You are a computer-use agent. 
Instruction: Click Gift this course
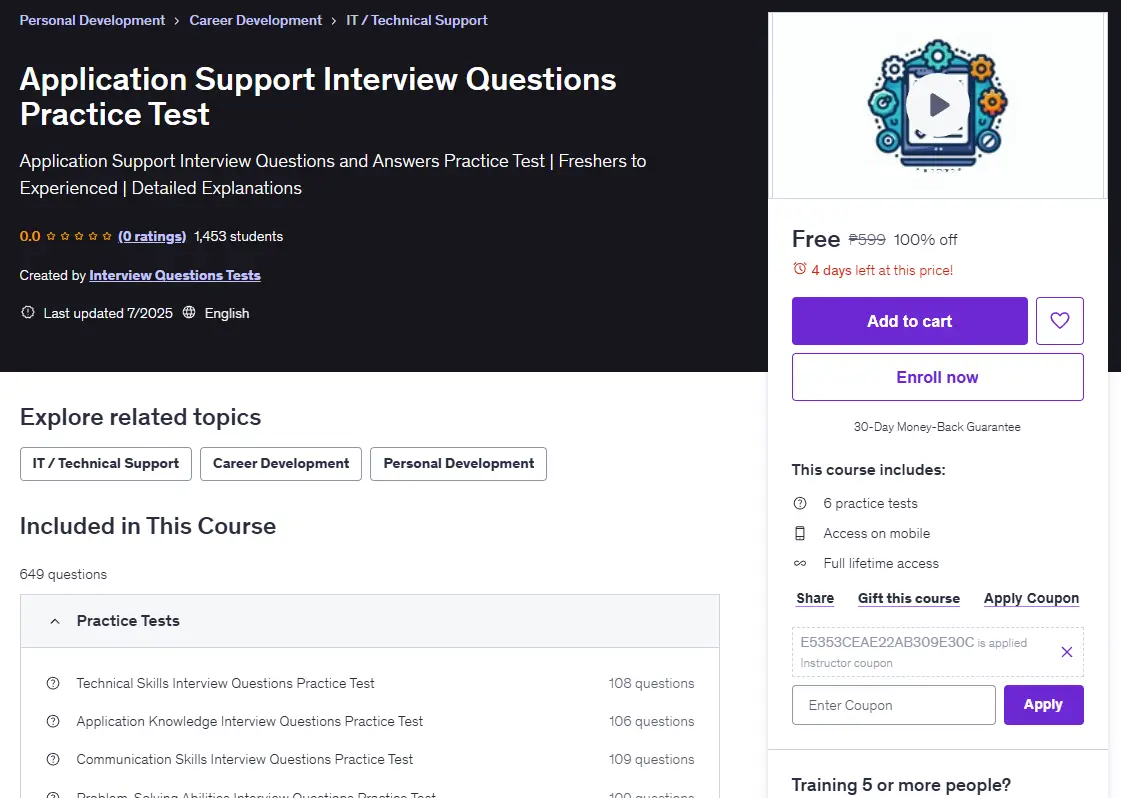click(x=909, y=598)
